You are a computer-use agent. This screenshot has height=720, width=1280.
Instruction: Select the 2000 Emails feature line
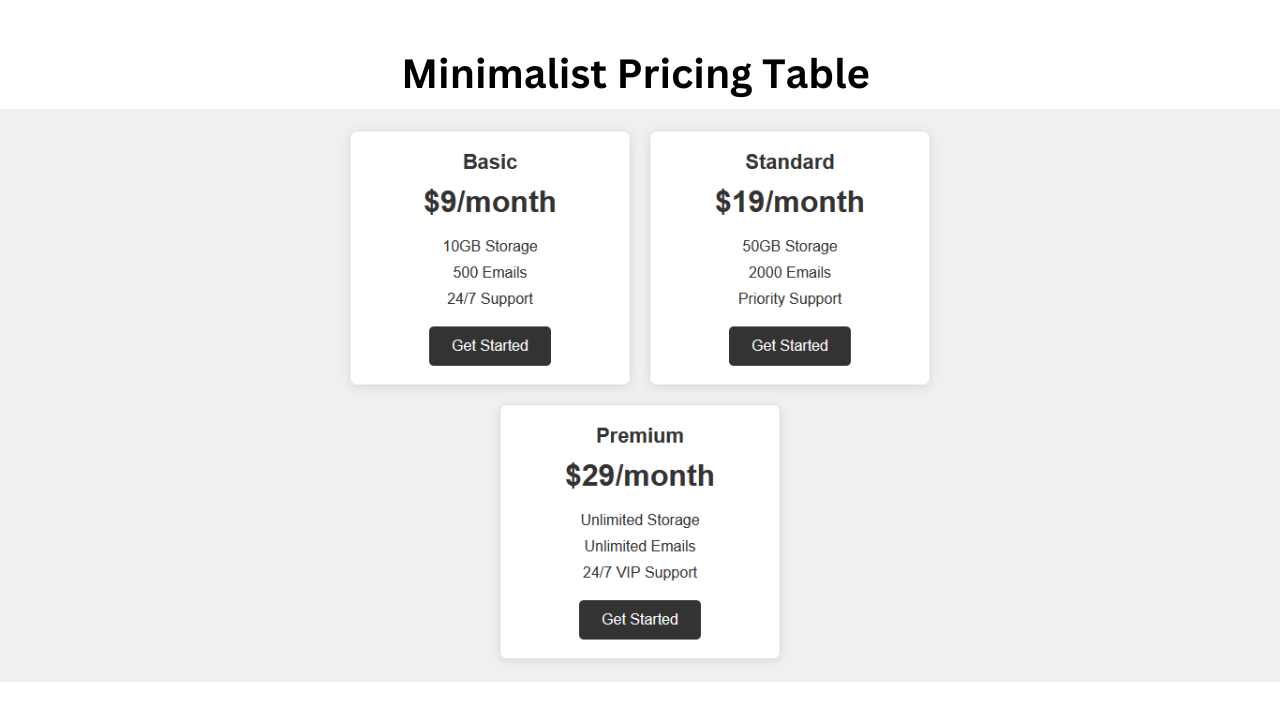pyautogui.click(x=790, y=272)
